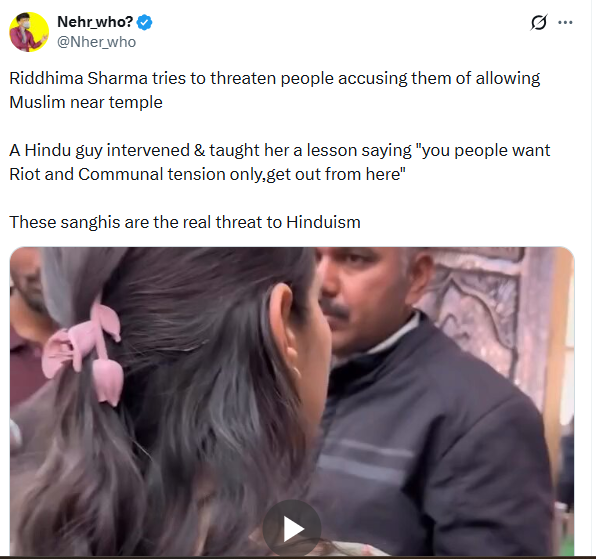Click the quoted phrase 'you people want'
Viewport: 596px width, 559px height.
point(483,150)
